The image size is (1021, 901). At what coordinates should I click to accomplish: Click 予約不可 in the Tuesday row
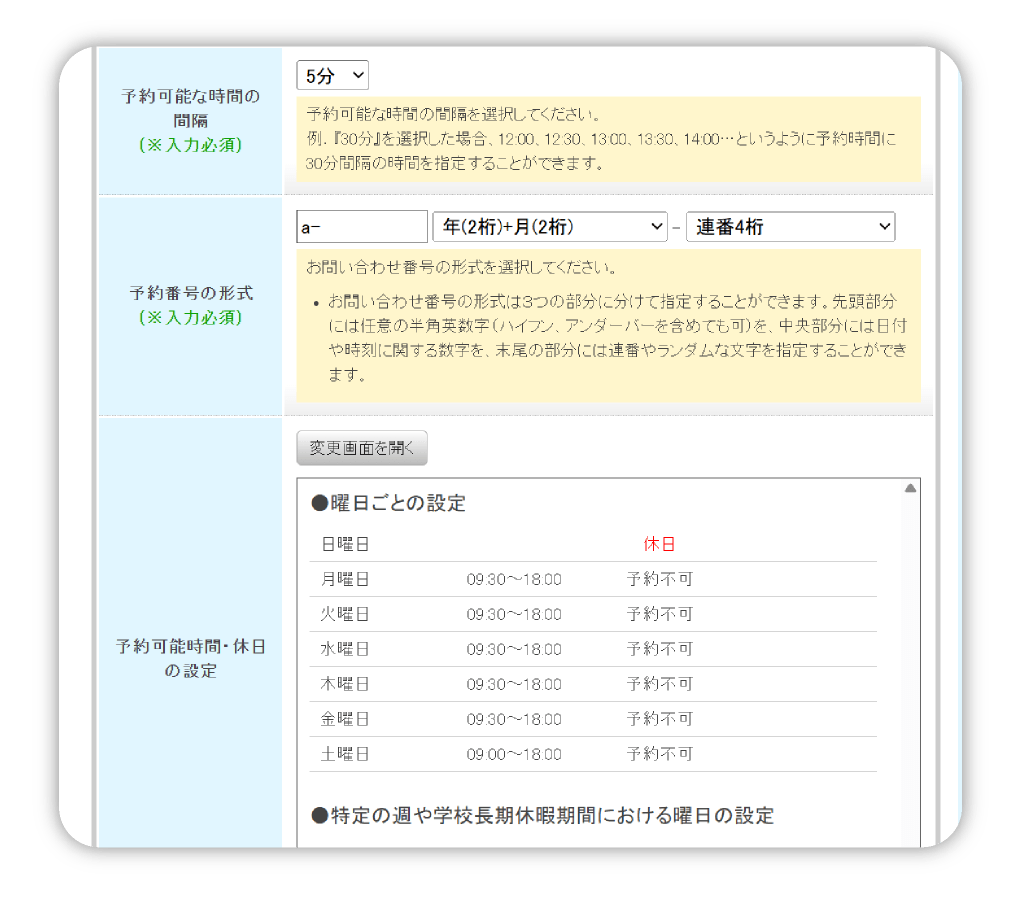coord(660,615)
